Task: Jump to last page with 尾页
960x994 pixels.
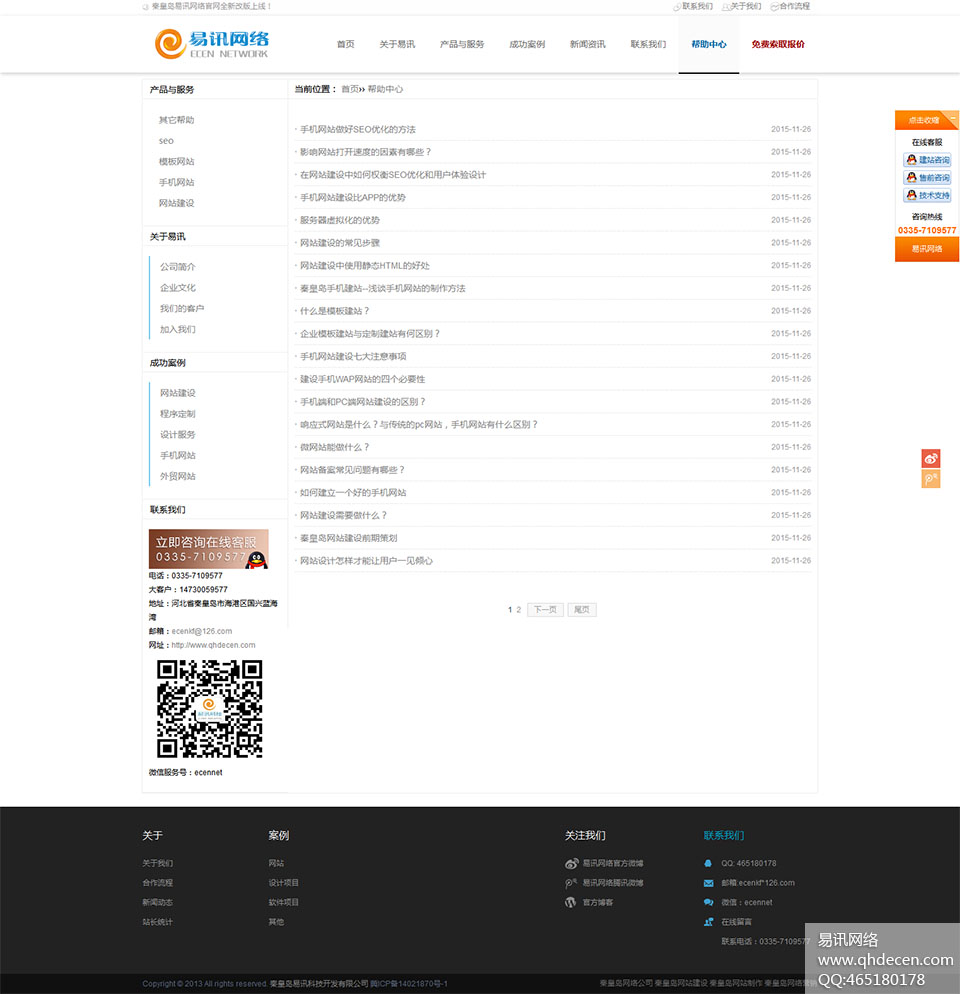Action: coord(581,610)
